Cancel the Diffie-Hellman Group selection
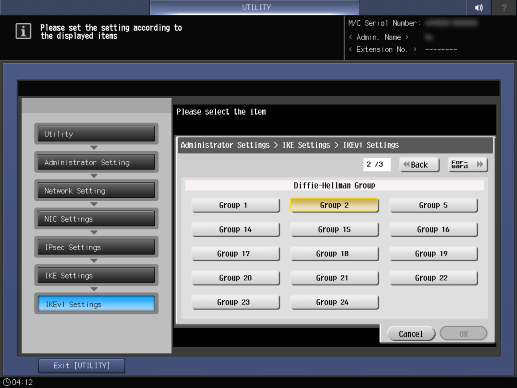Viewport: 517px width, 388px height. point(411,334)
